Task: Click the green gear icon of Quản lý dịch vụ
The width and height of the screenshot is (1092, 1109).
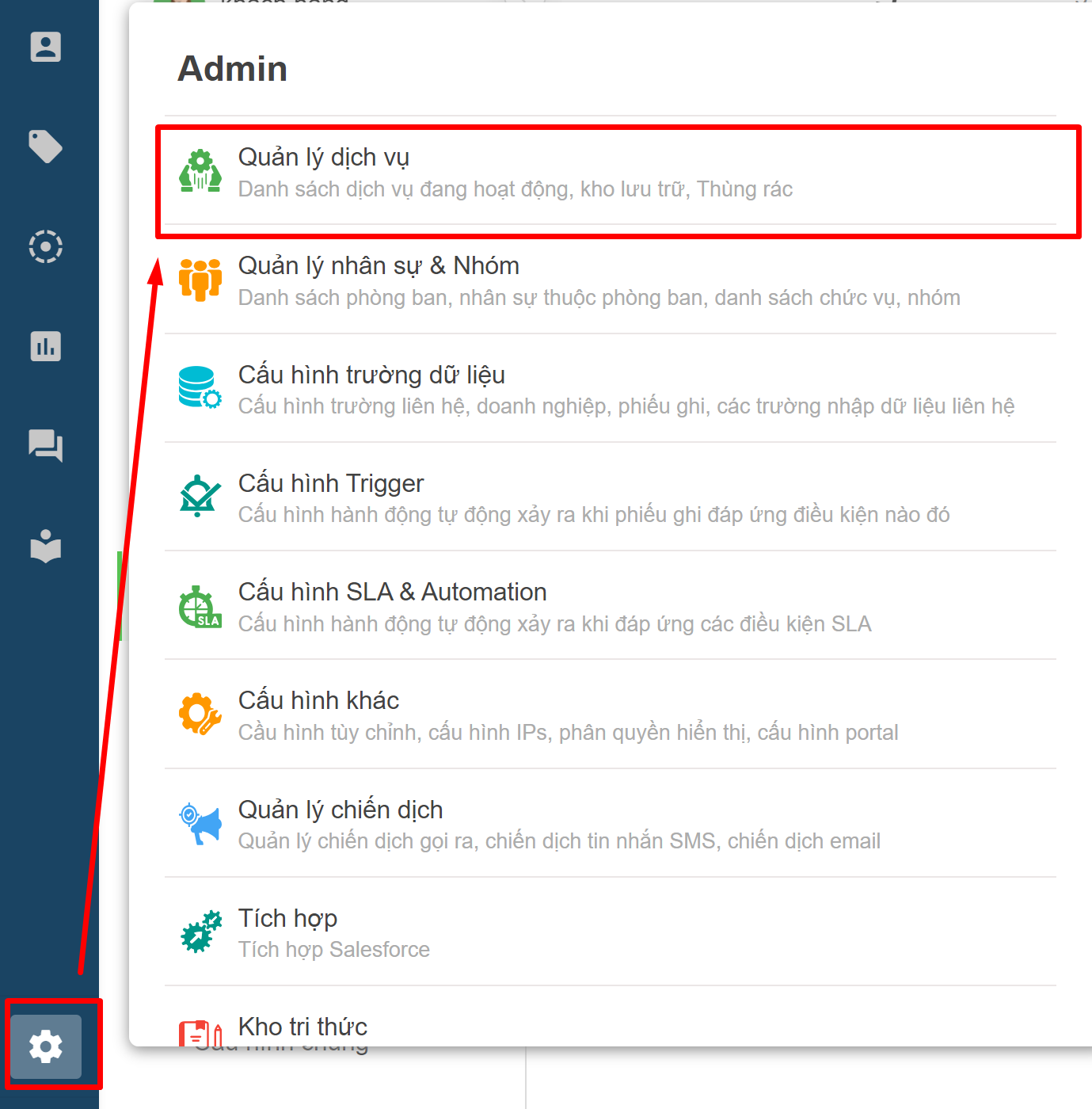Action: coord(200,171)
